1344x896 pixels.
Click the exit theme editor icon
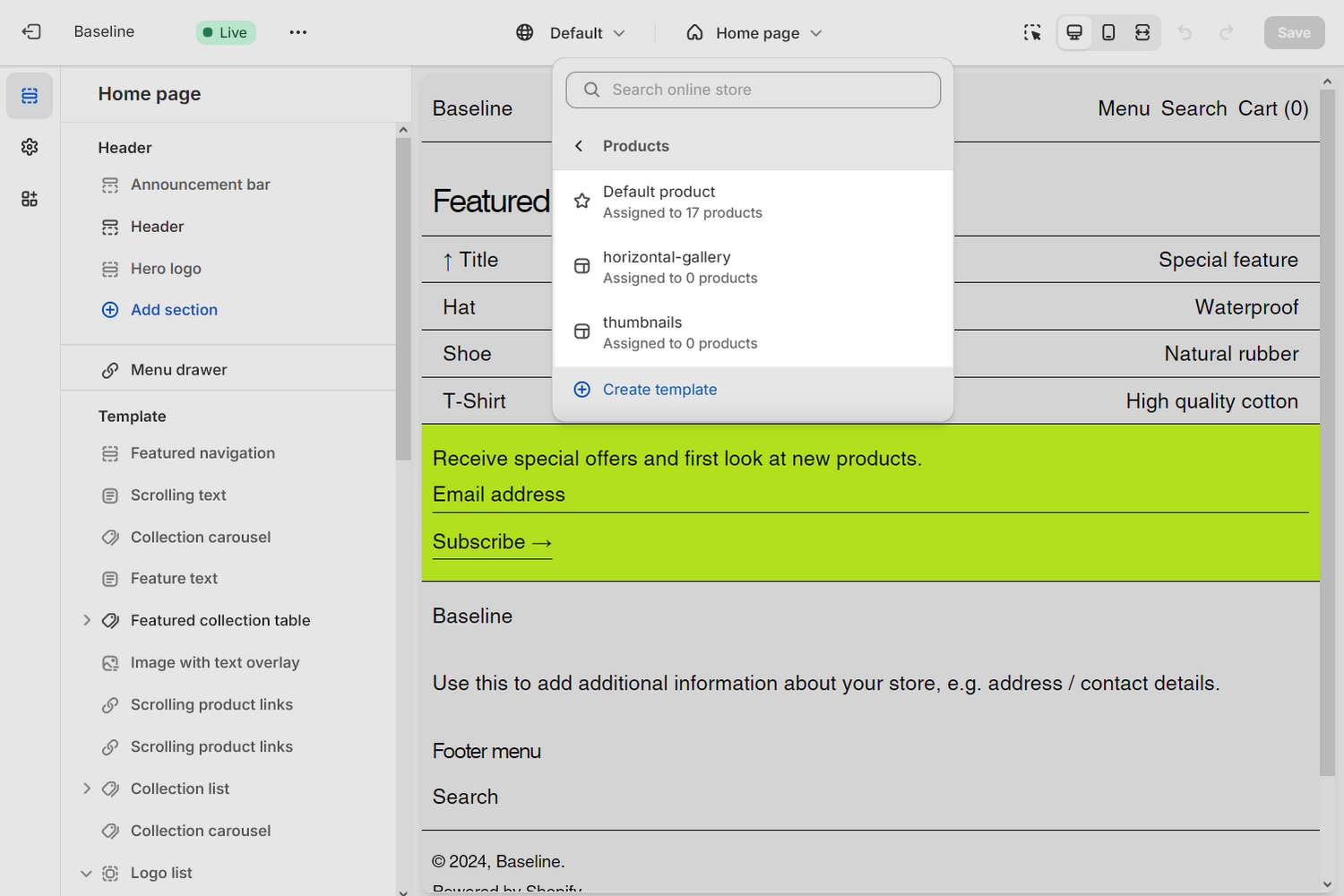click(31, 31)
